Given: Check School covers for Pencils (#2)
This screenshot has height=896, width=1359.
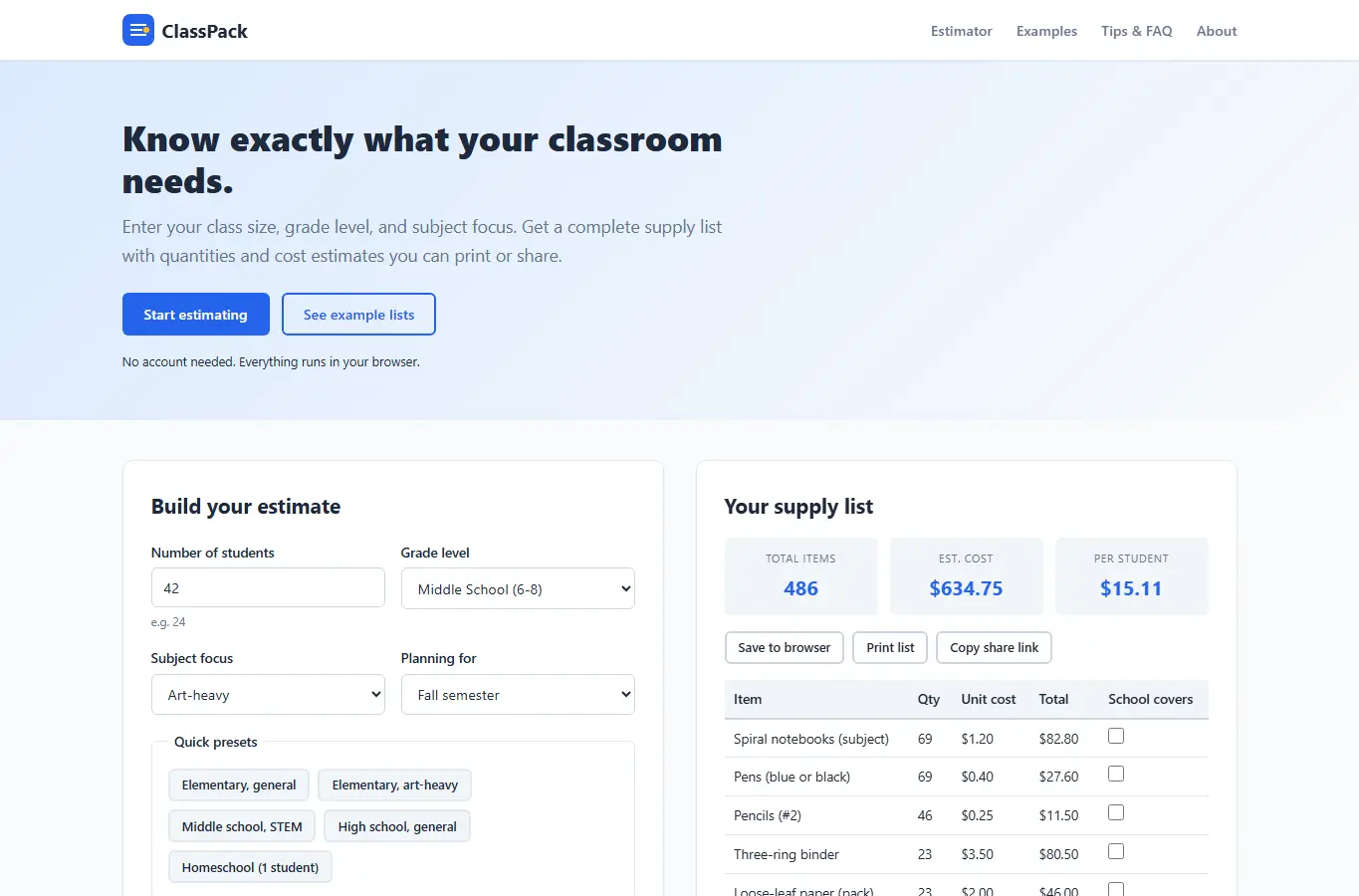Looking at the screenshot, I should (x=1116, y=812).
